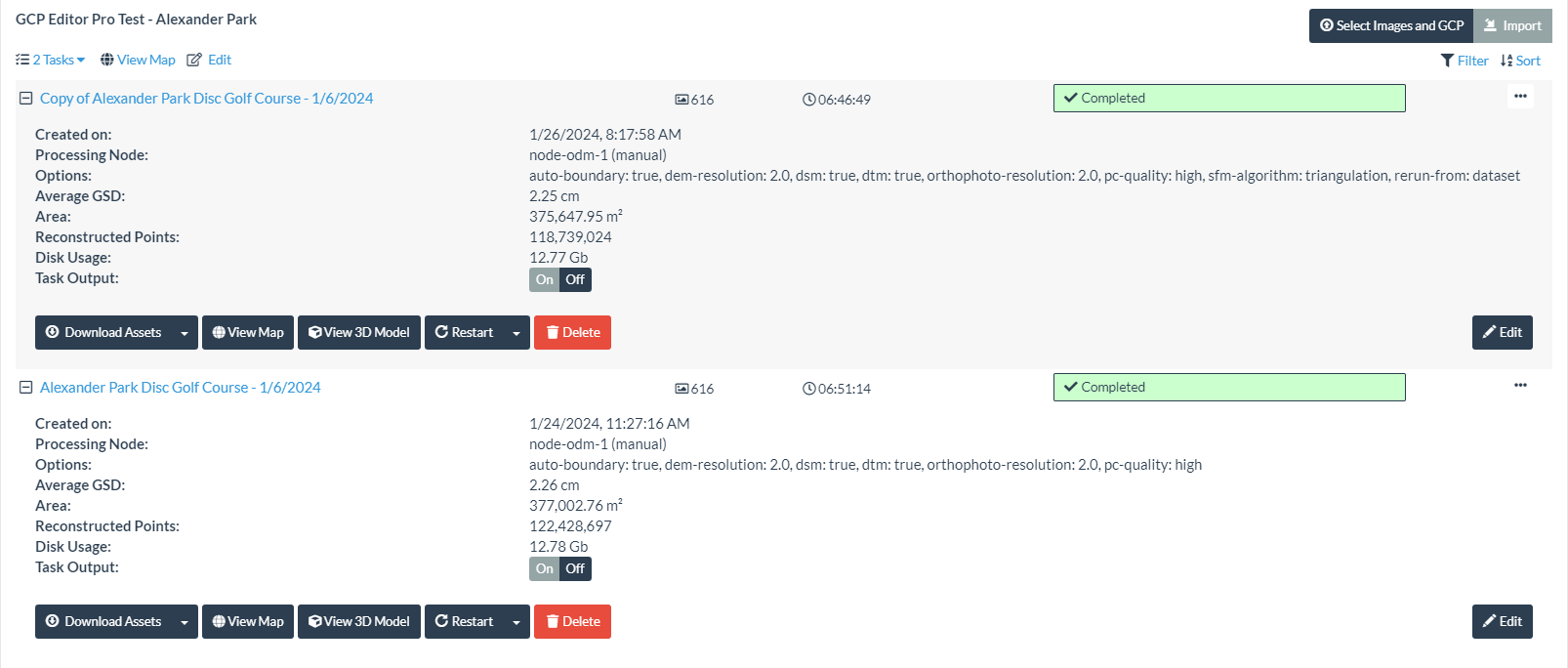View 3D Model for the second task
1568x668 pixels.
coord(358,621)
